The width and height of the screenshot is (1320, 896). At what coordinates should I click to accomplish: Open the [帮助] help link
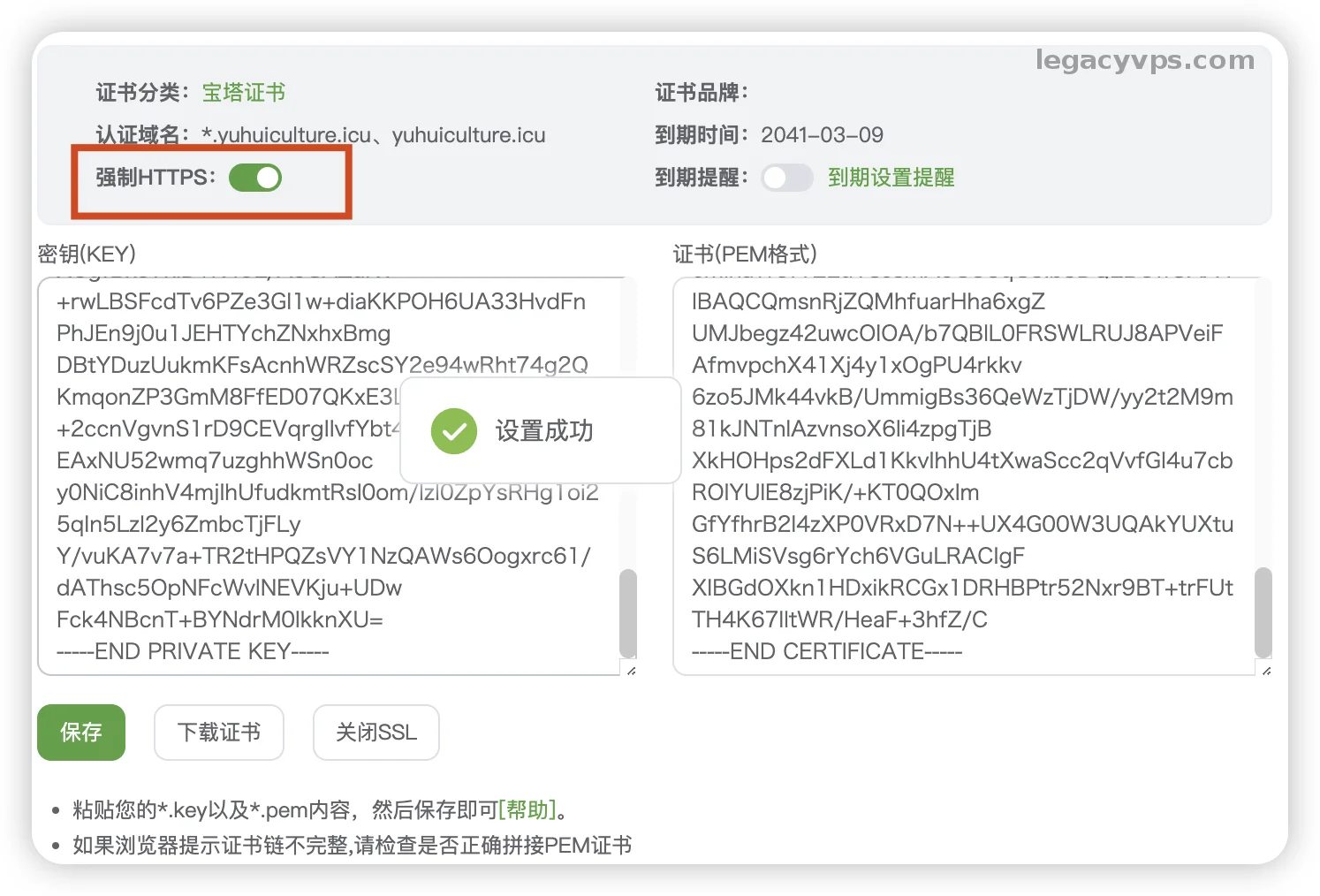click(527, 809)
